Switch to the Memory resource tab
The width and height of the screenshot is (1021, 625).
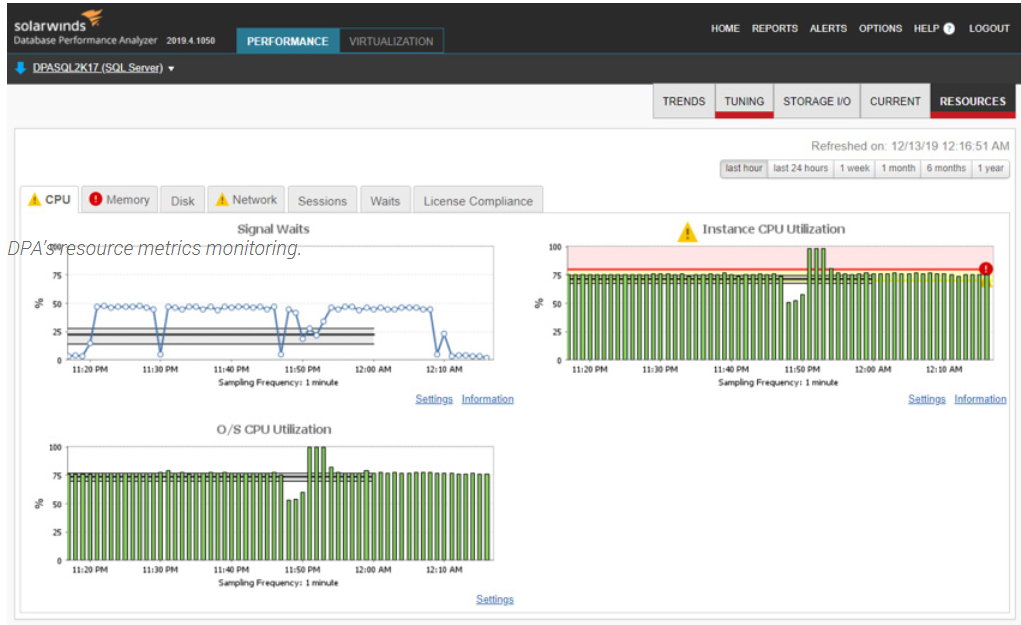point(119,199)
